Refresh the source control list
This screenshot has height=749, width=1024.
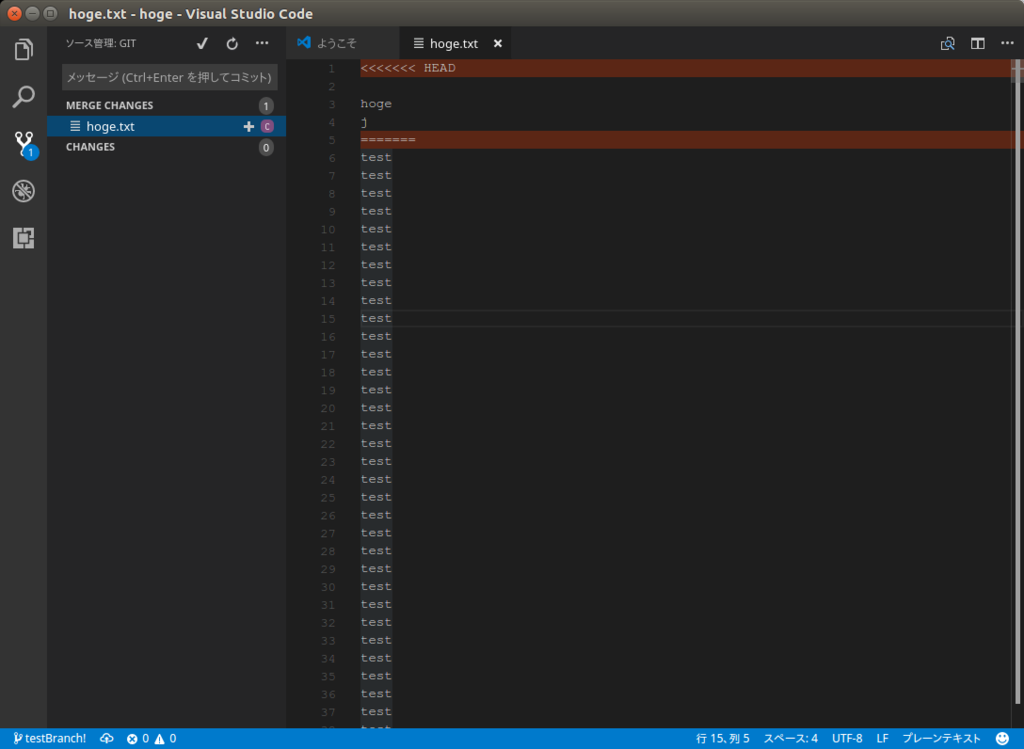(232, 44)
